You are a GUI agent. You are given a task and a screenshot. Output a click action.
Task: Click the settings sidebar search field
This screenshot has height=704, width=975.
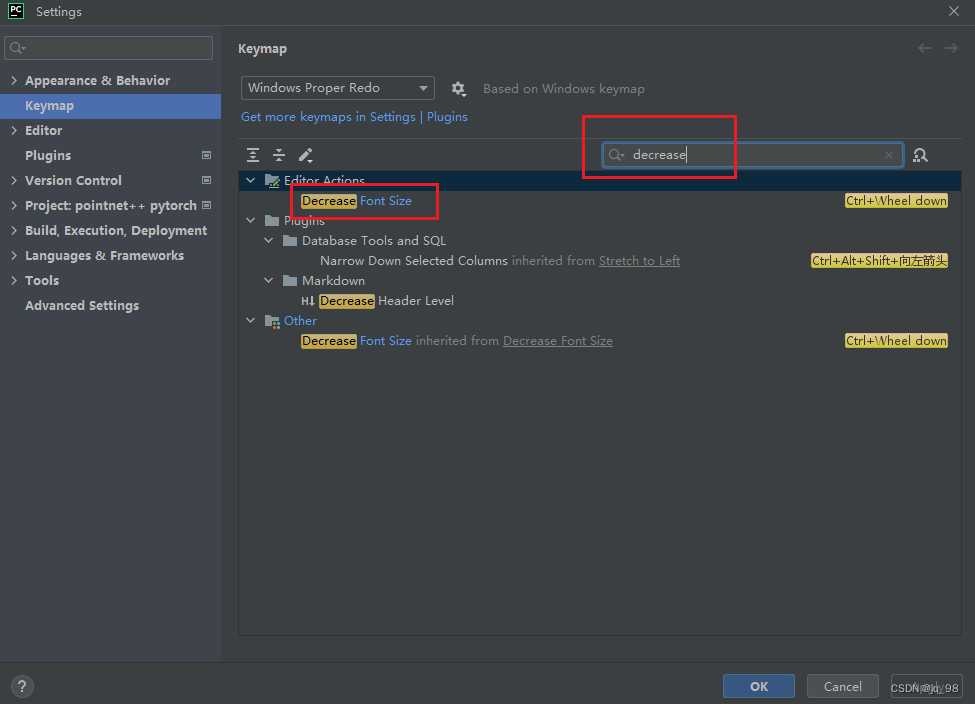tap(109, 48)
